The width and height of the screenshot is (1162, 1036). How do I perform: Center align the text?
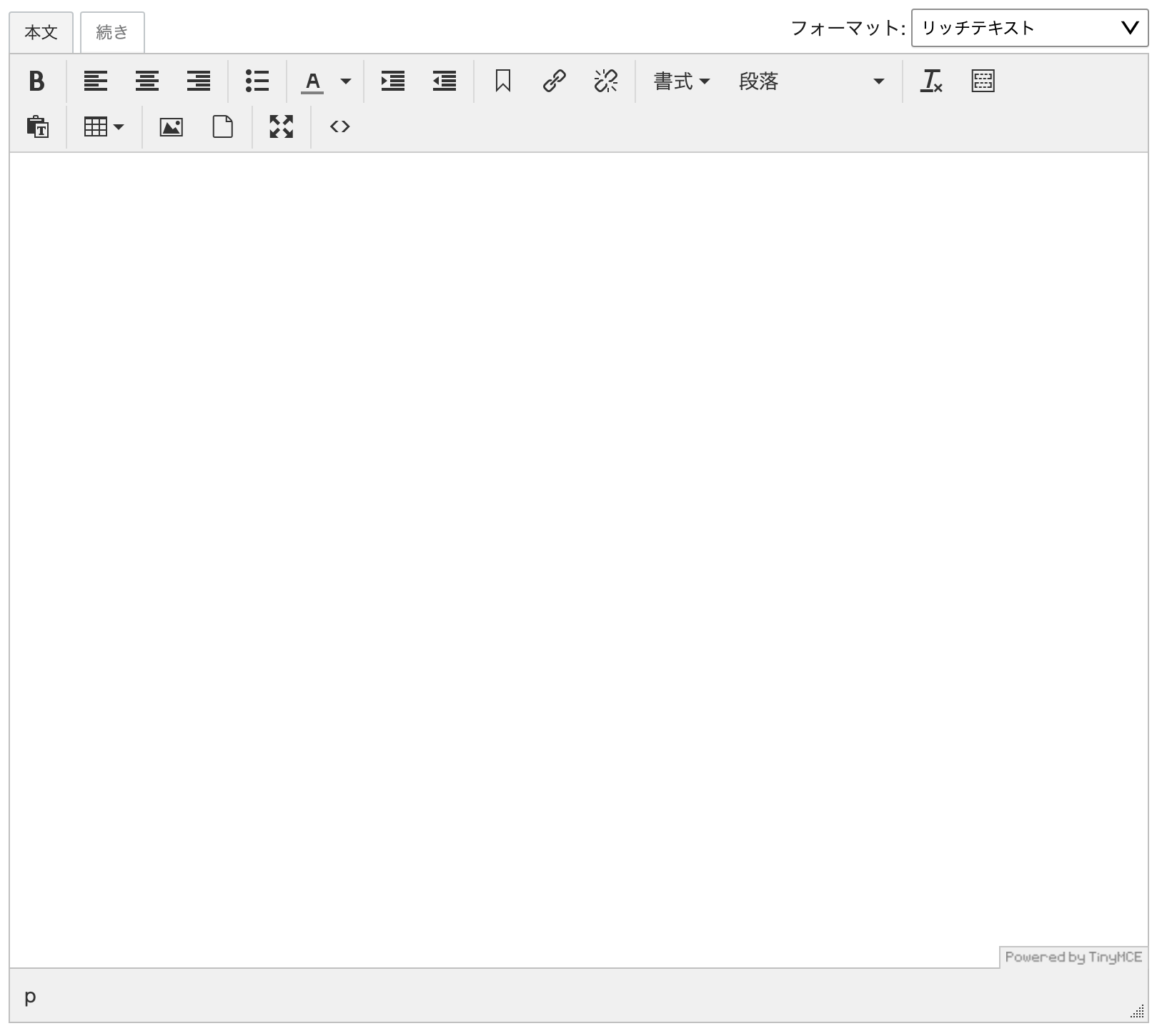click(x=147, y=81)
